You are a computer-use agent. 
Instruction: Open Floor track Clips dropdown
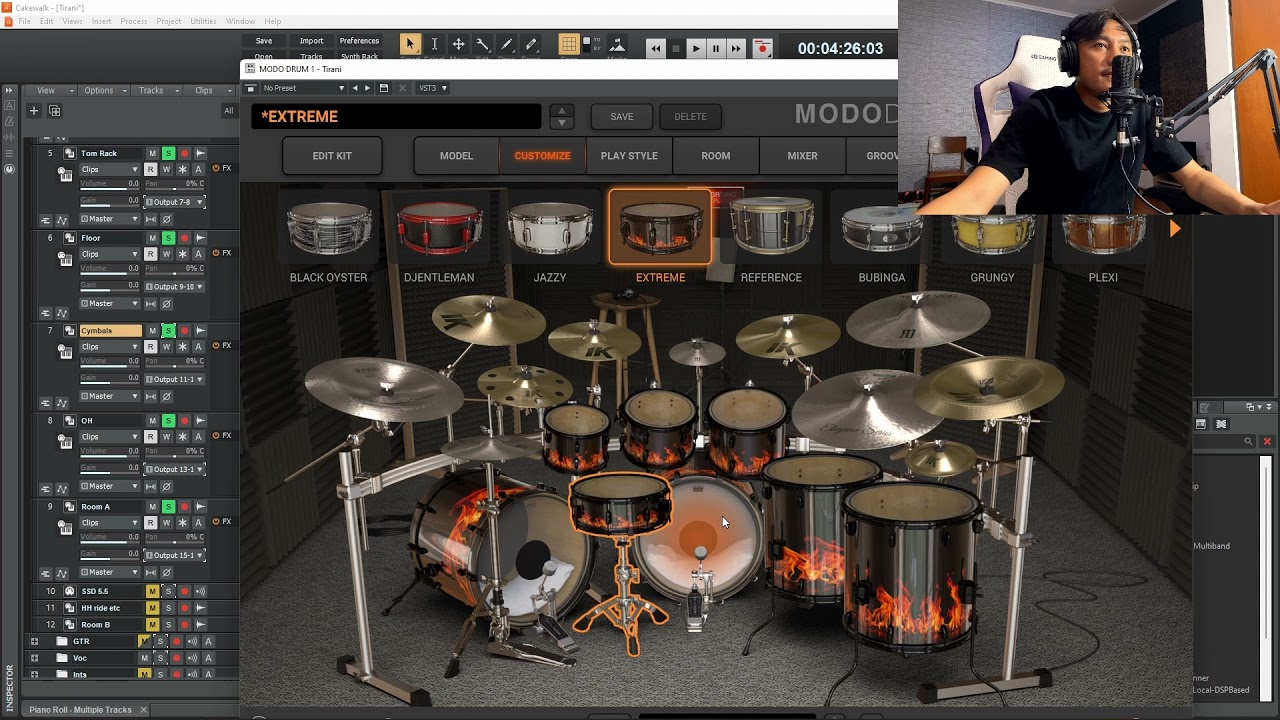(108, 254)
